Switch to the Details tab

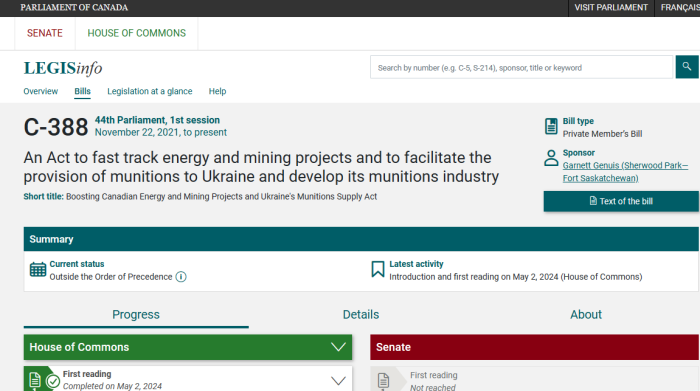pos(361,314)
